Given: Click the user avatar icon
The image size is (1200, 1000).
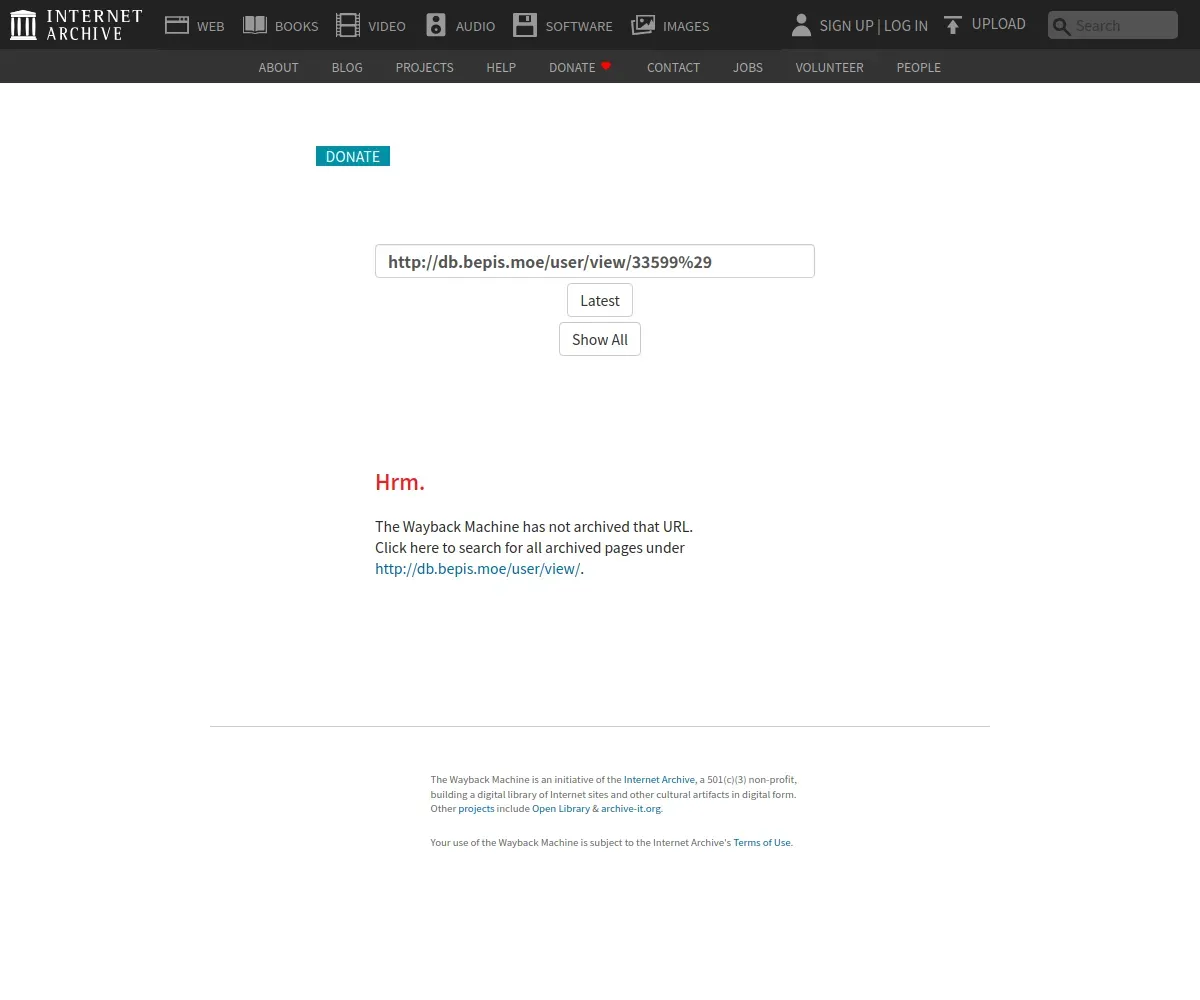Looking at the screenshot, I should click(x=801, y=25).
